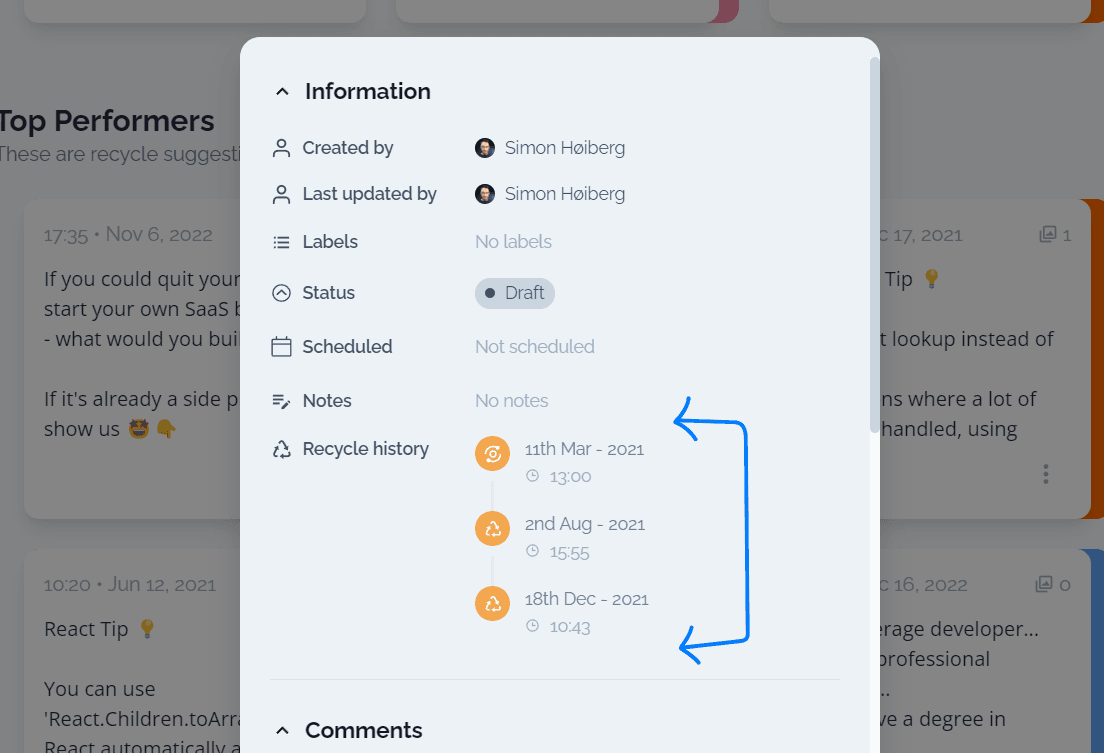Click Simon Høiberg avatar next to Created by
1104x753 pixels.
click(x=485, y=148)
